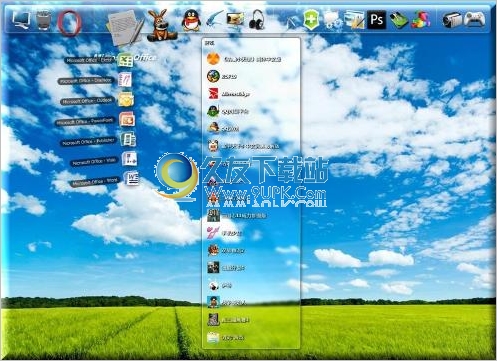Launch Excel from the Office stack
This screenshot has height=361, width=497.
pos(125,61)
